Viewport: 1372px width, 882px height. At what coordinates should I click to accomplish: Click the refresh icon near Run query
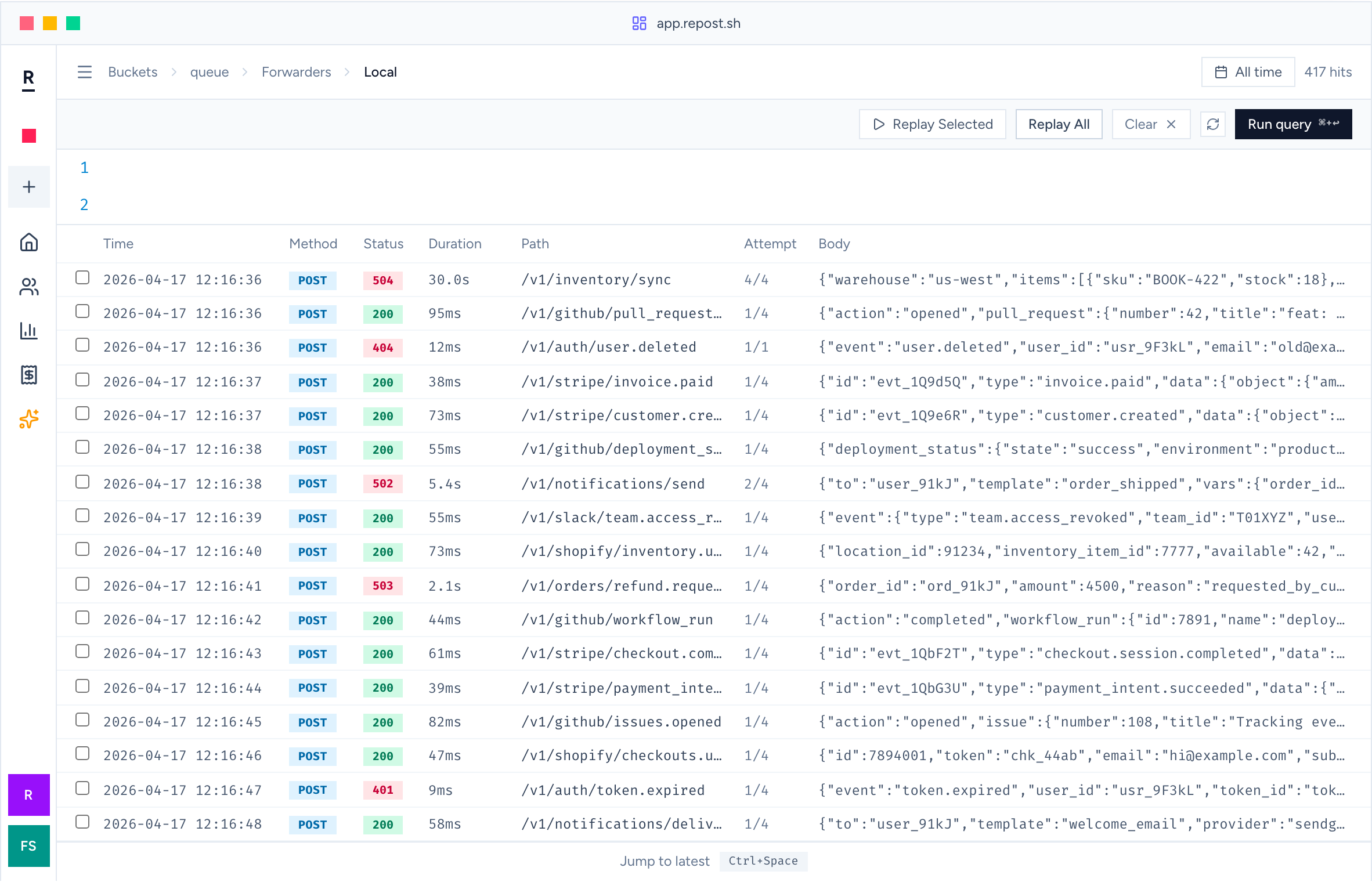1213,124
